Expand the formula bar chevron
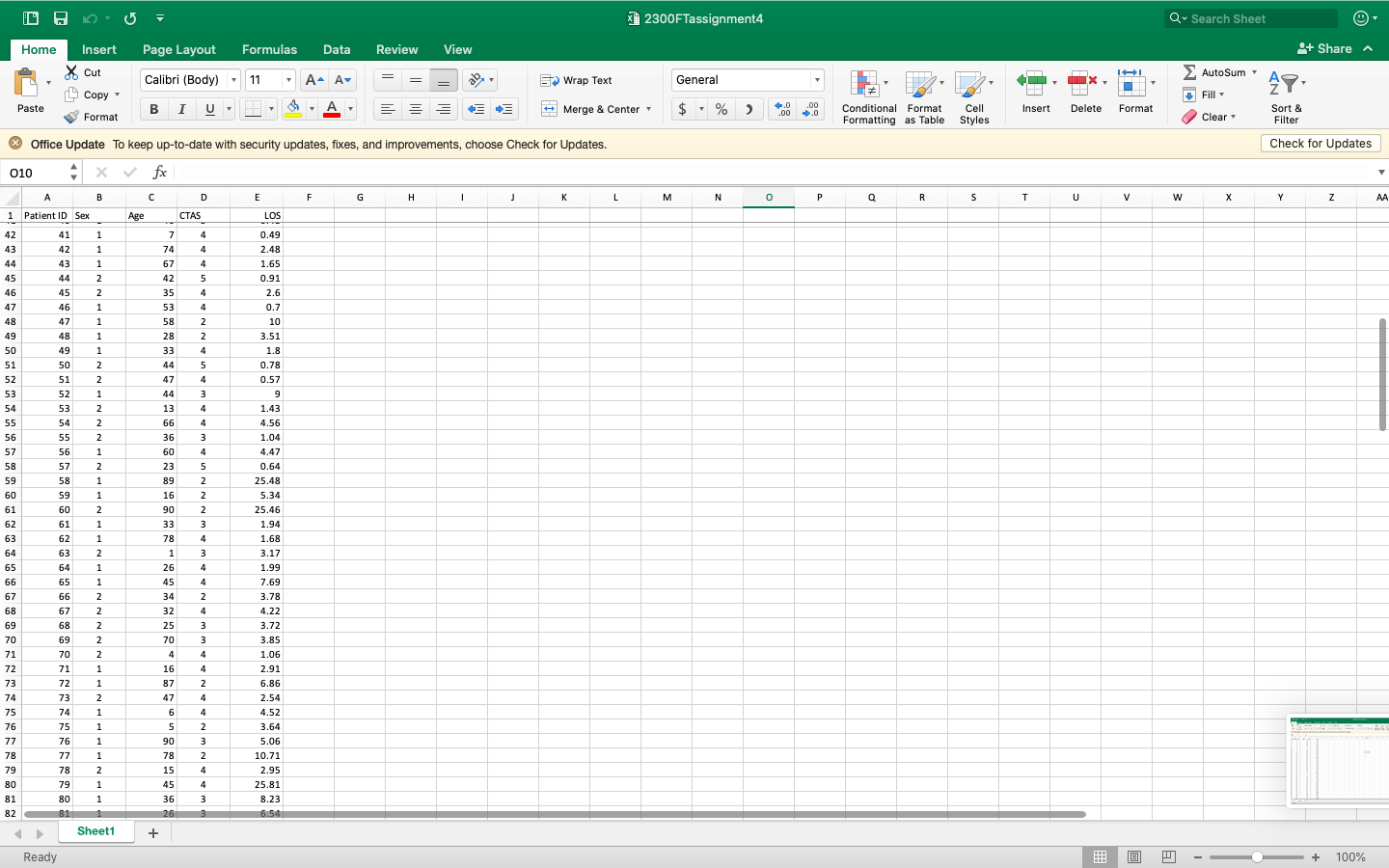Viewport: 1389px width, 868px height. tap(1381, 173)
